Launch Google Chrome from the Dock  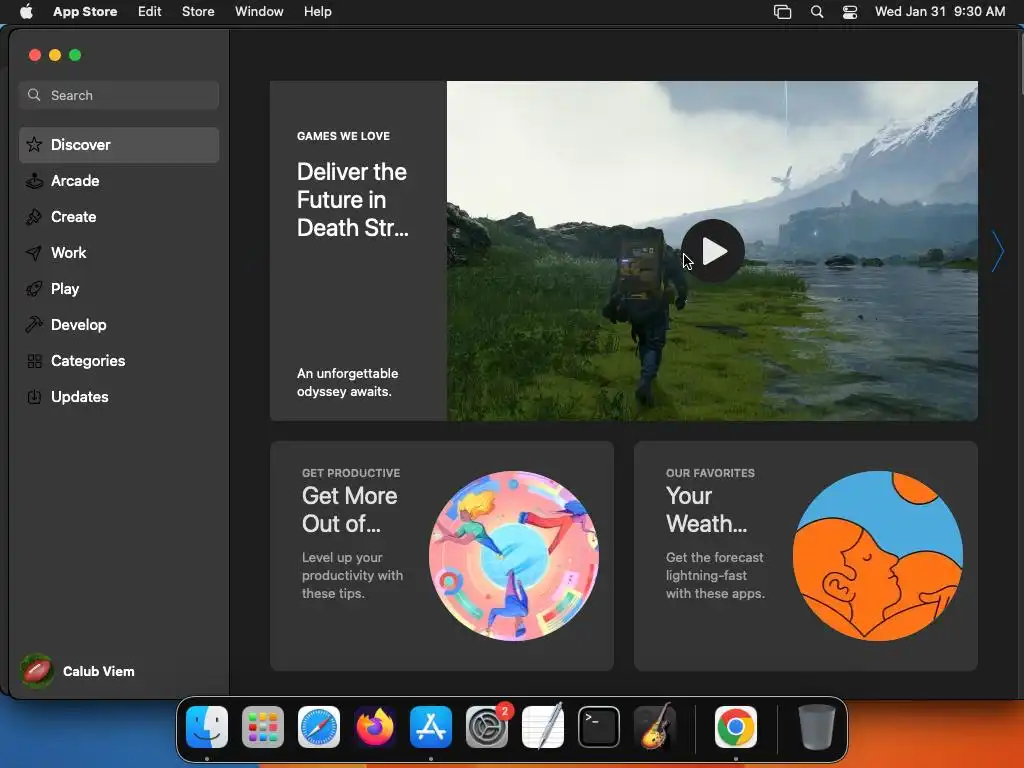pyautogui.click(x=736, y=727)
